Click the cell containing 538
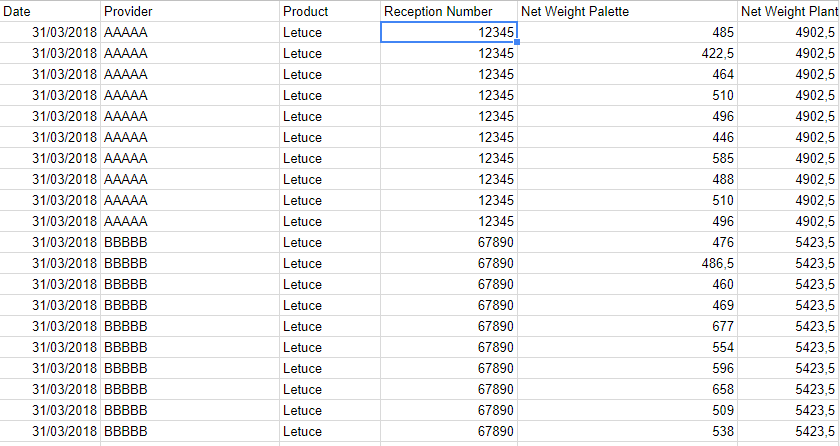This screenshot has height=446, width=840. point(627,432)
